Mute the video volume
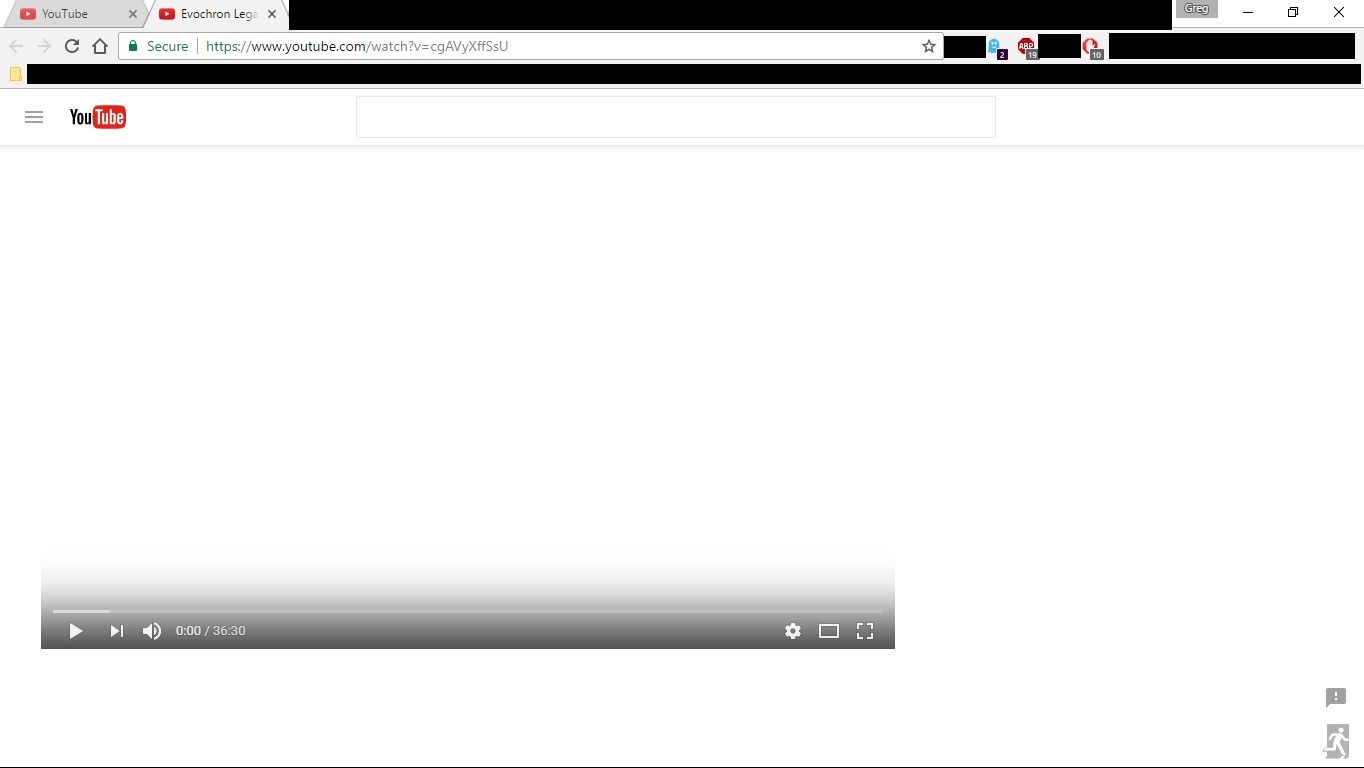 coord(152,631)
